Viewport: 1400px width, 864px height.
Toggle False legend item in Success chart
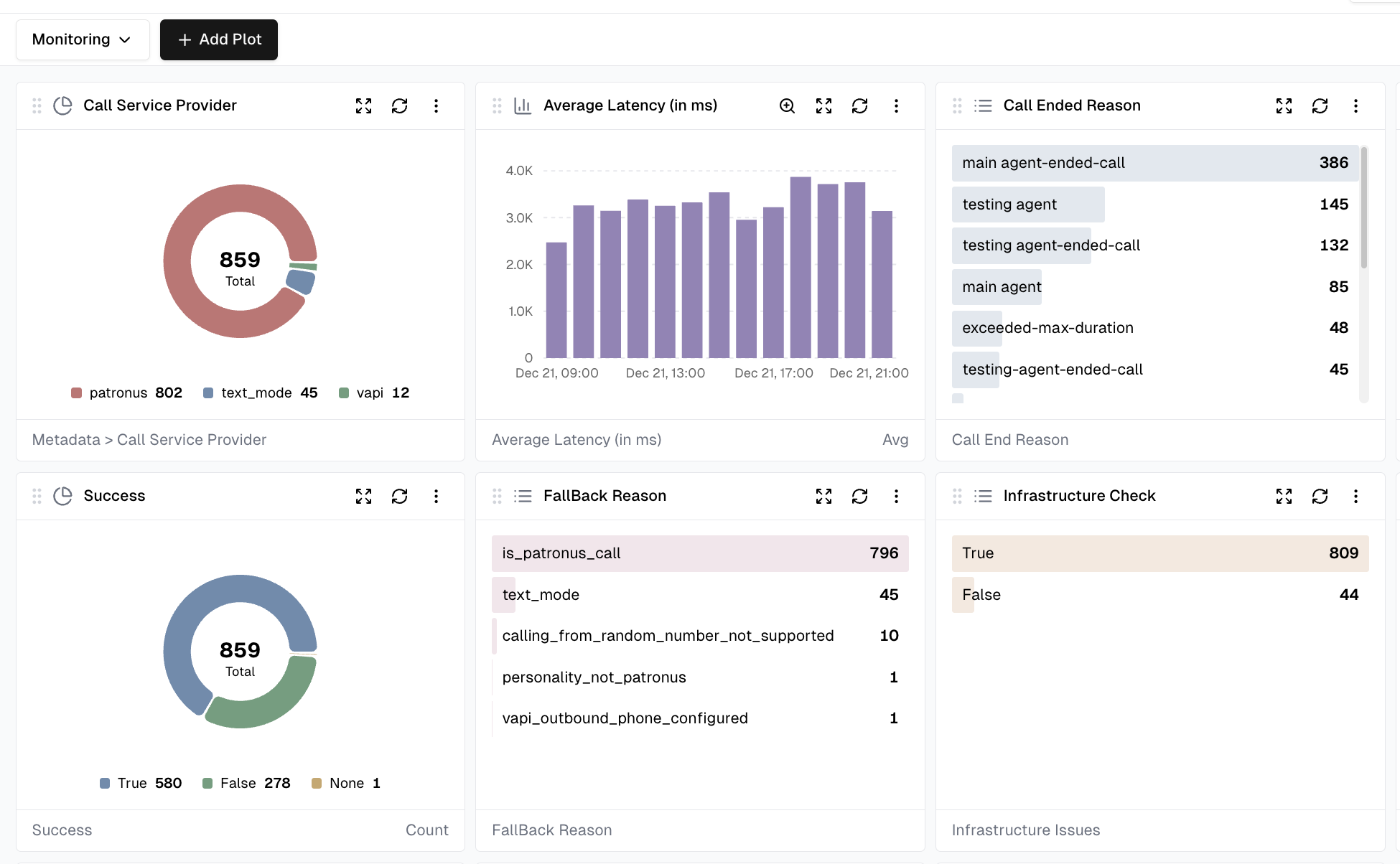[x=238, y=784]
